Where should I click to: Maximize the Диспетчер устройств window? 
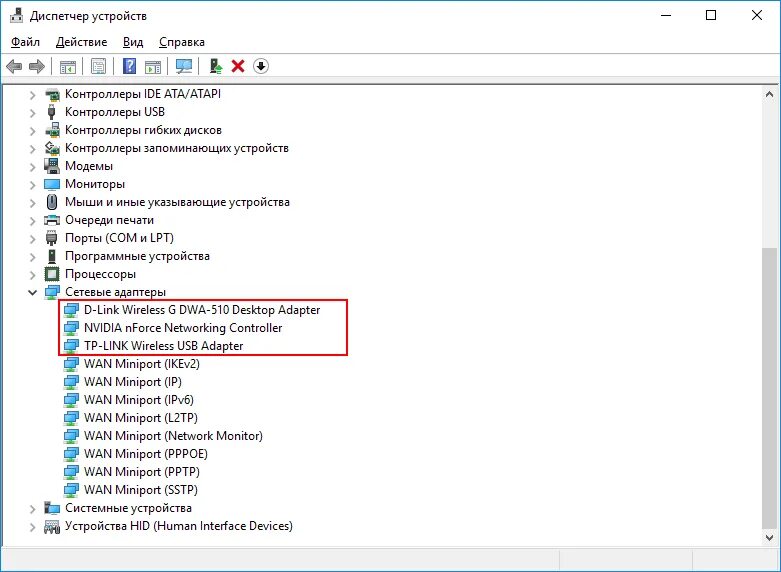tap(711, 15)
